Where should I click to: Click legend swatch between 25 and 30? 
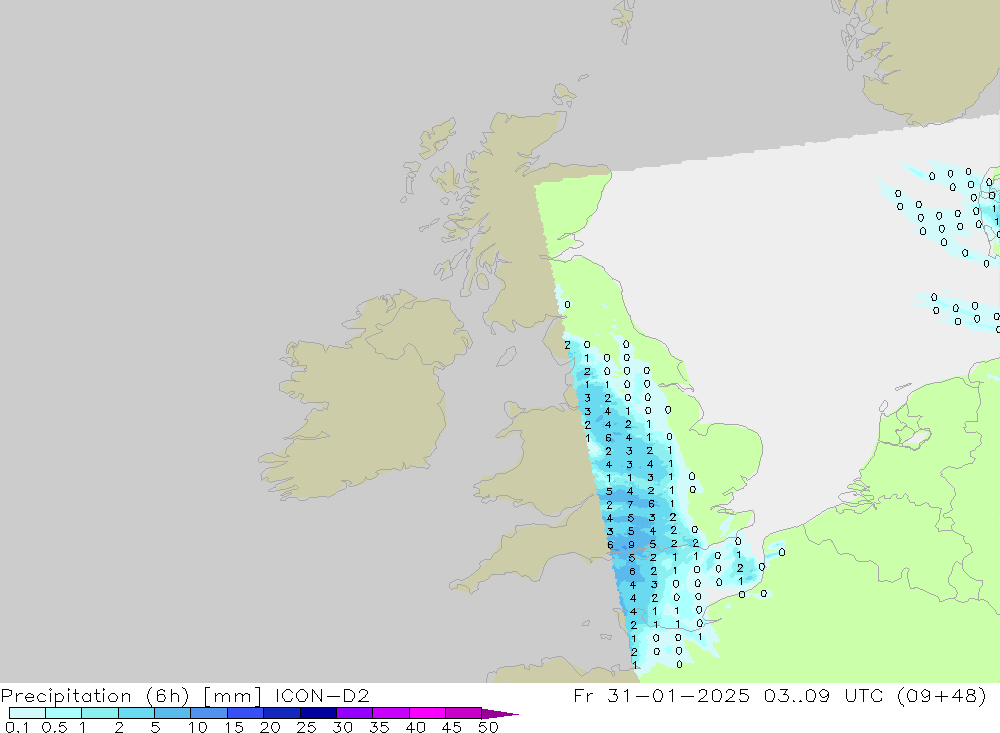(318, 713)
